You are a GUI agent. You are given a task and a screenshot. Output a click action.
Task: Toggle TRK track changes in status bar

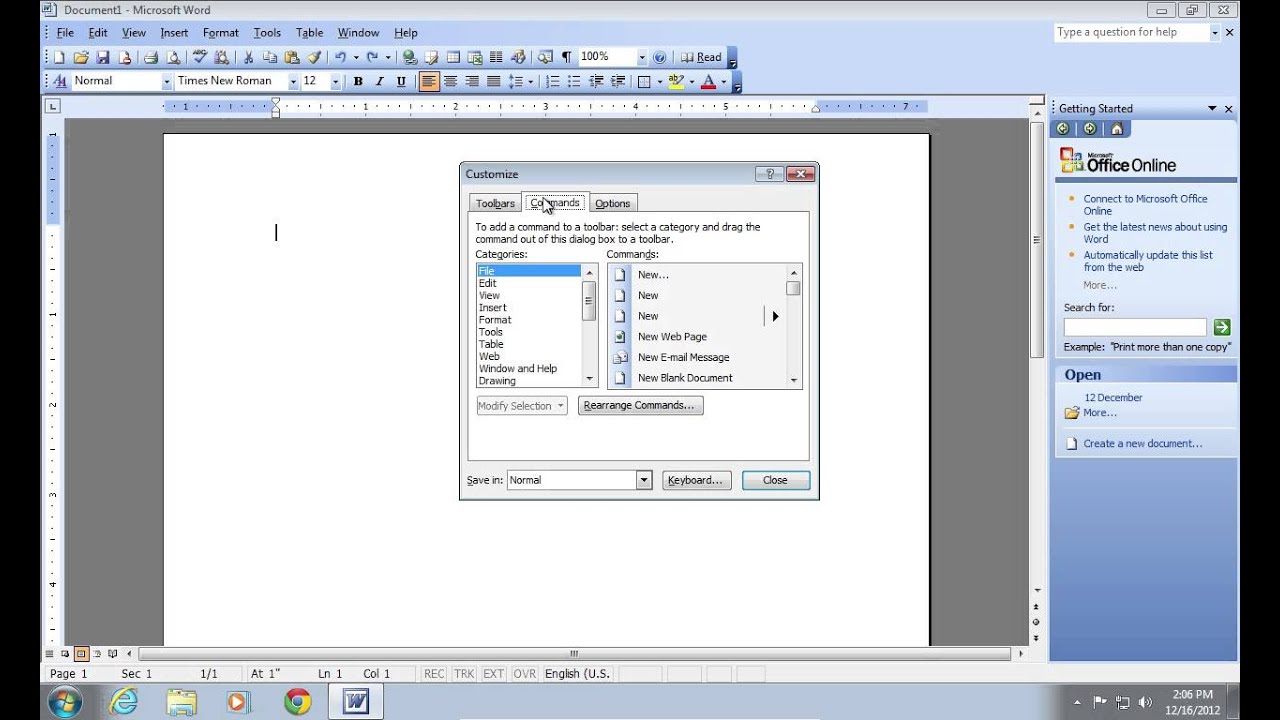[x=464, y=674]
